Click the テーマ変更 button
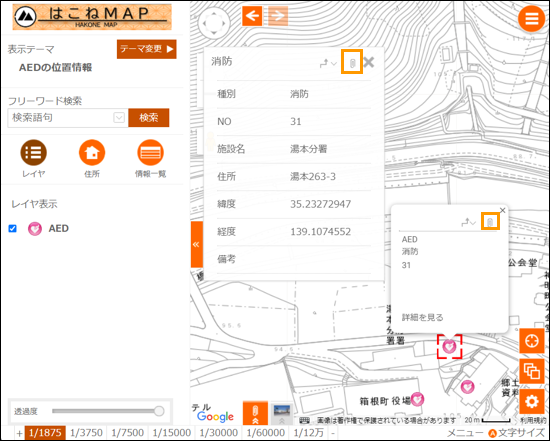Viewport: 550px width, 445px height. point(147,49)
